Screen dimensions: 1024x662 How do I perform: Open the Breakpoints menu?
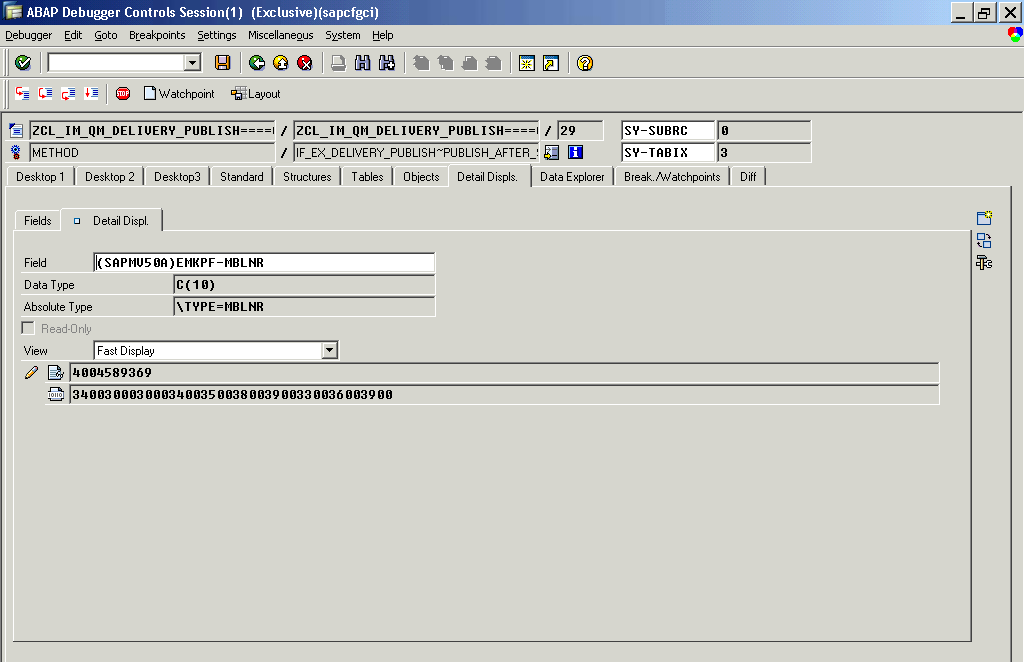coord(157,35)
